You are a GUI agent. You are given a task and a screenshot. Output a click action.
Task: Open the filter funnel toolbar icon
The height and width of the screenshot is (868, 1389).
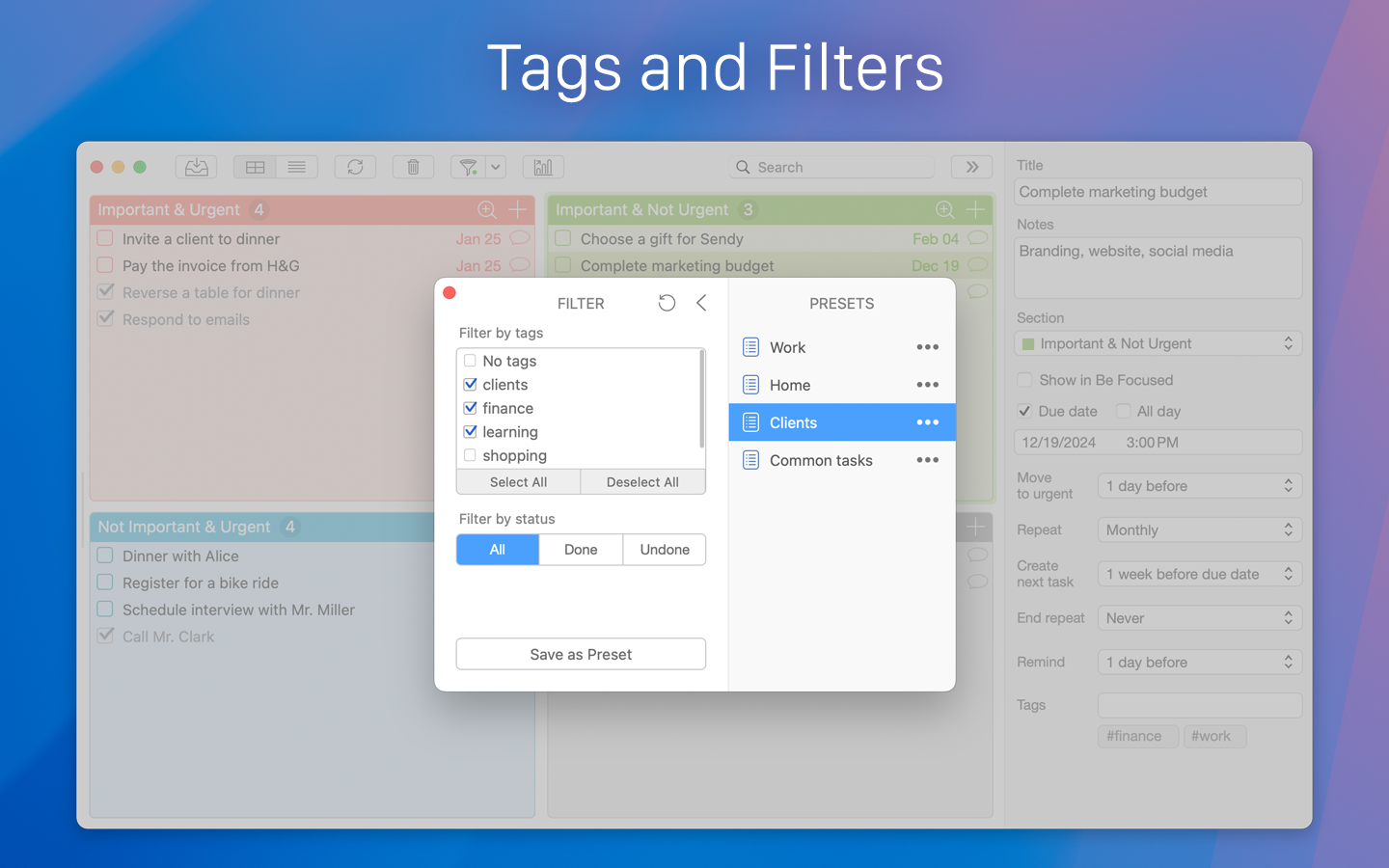468,167
